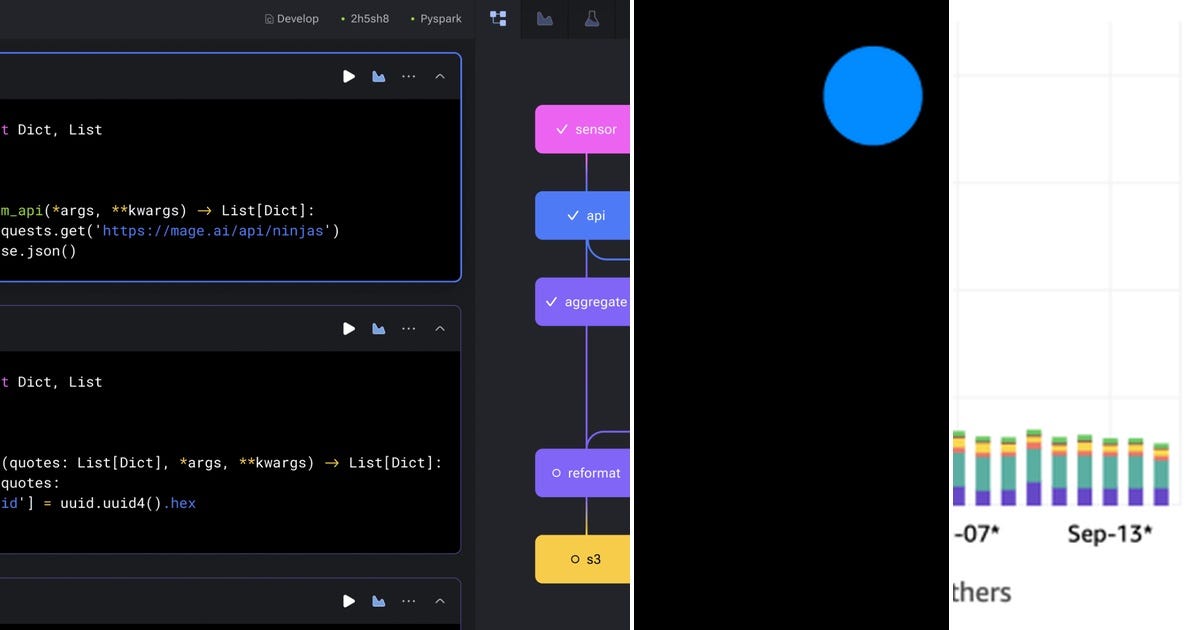Collapse the second code block

click(x=440, y=328)
